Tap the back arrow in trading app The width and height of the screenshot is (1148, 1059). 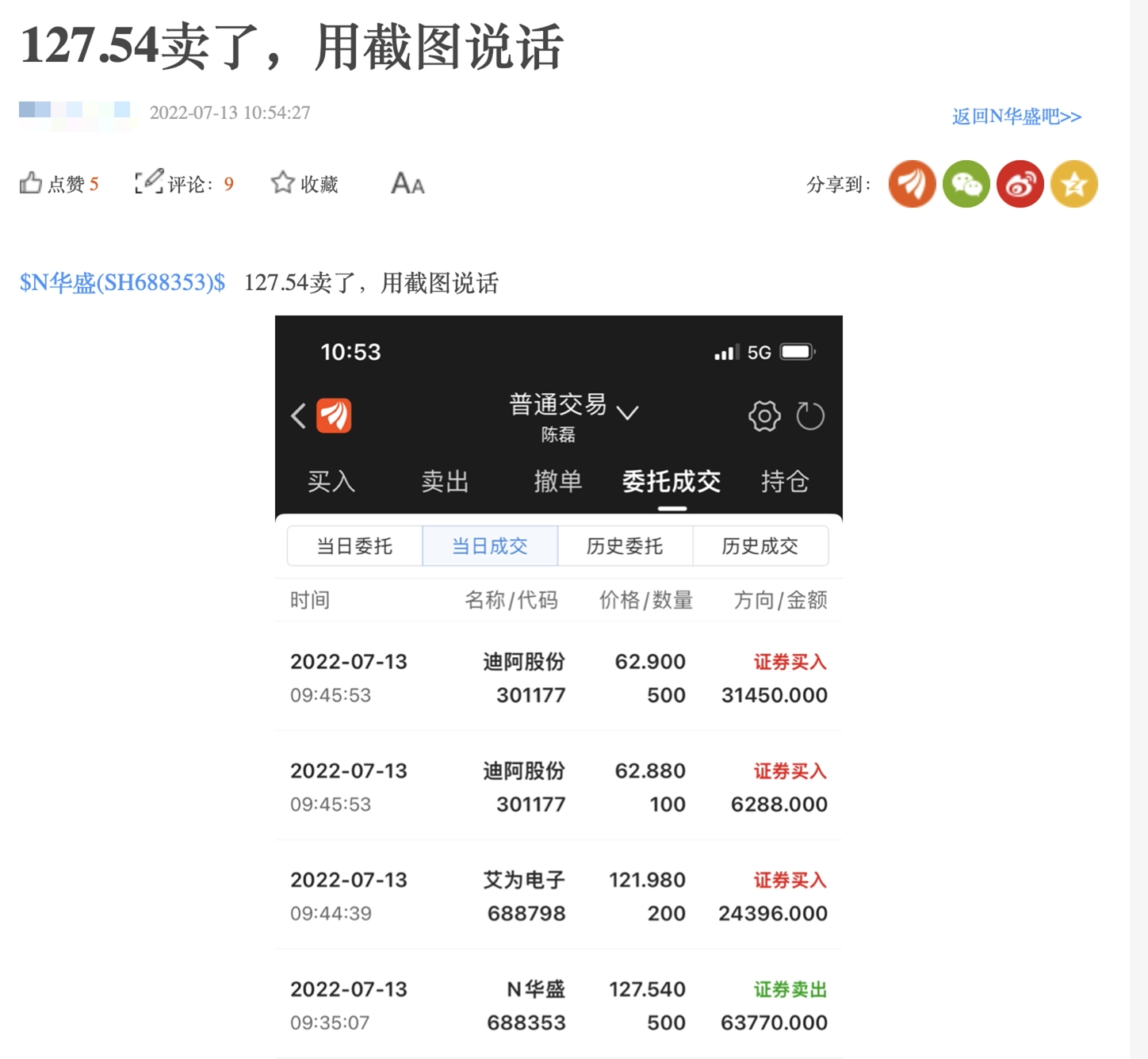point(298,415)
